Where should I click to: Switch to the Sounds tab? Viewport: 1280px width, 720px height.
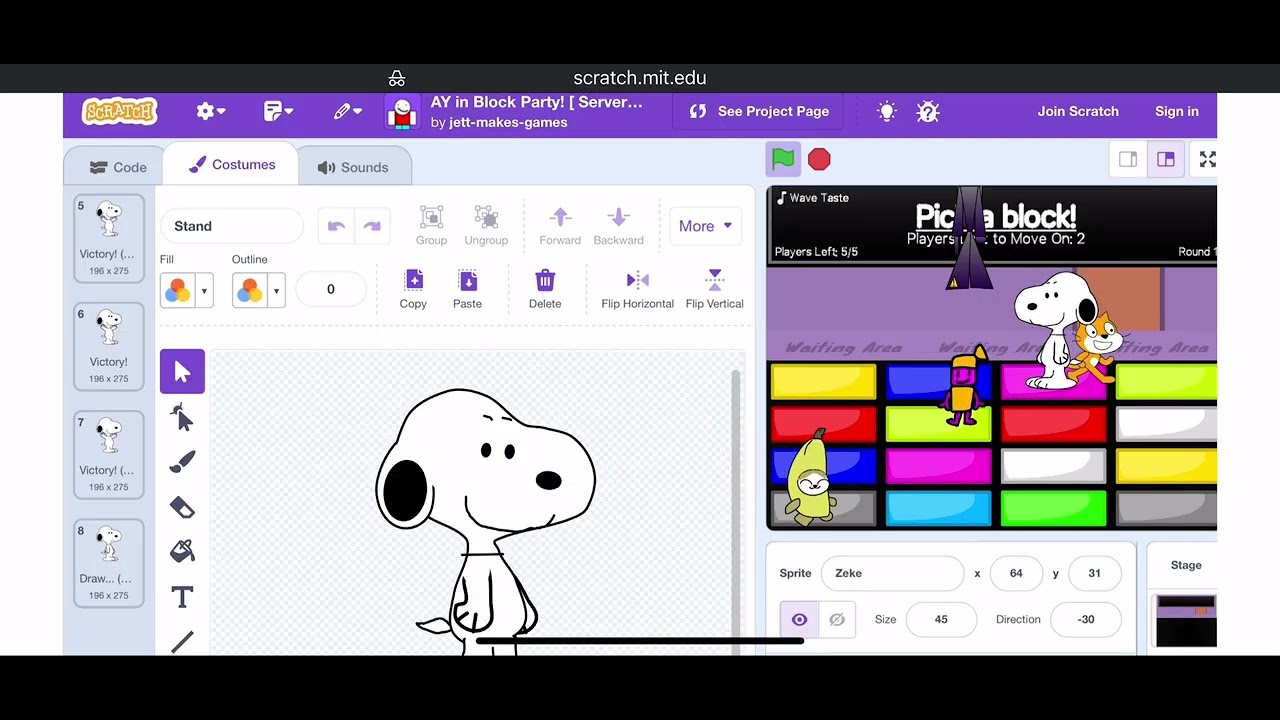[353, 167]
